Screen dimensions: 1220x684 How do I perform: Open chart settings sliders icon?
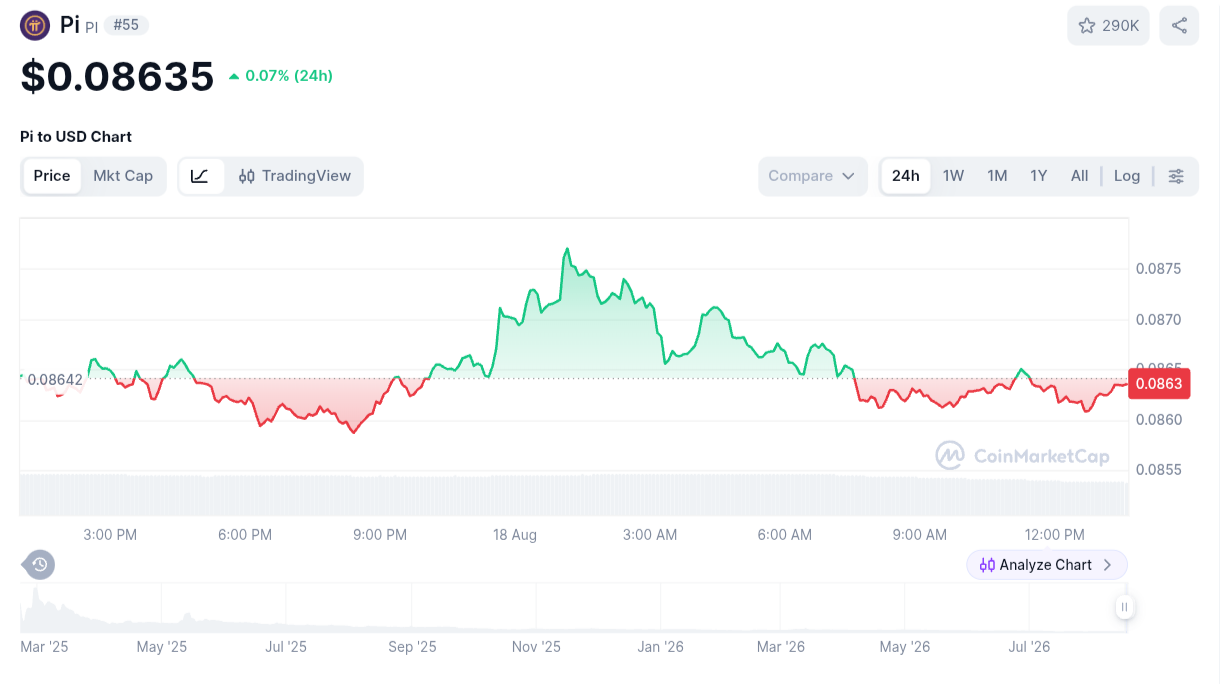point(1176,176)
